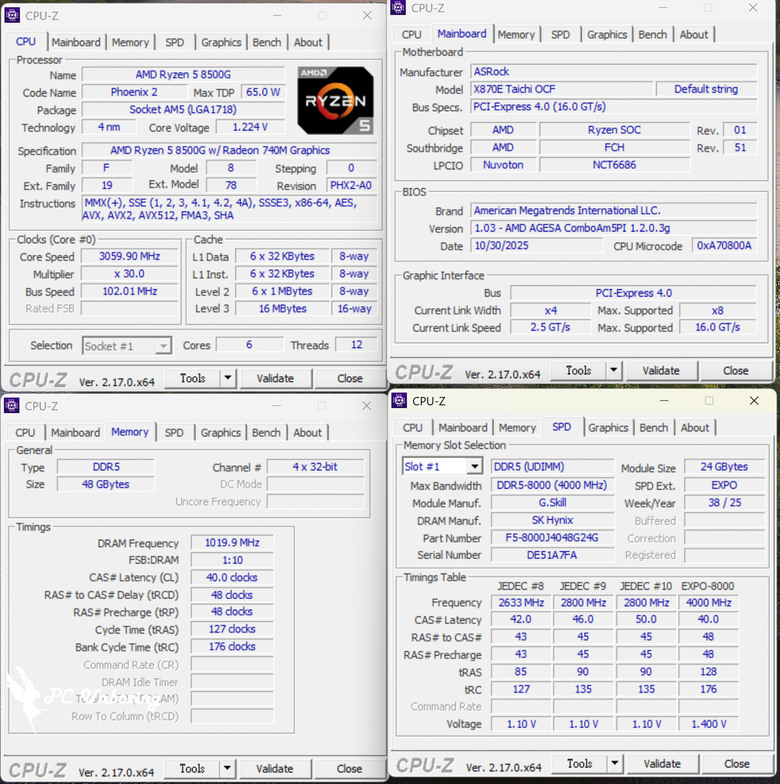Screen dimensions: 780x784
Task: Click Close button in the Mainboard window
Action: [x=736, y=370]
